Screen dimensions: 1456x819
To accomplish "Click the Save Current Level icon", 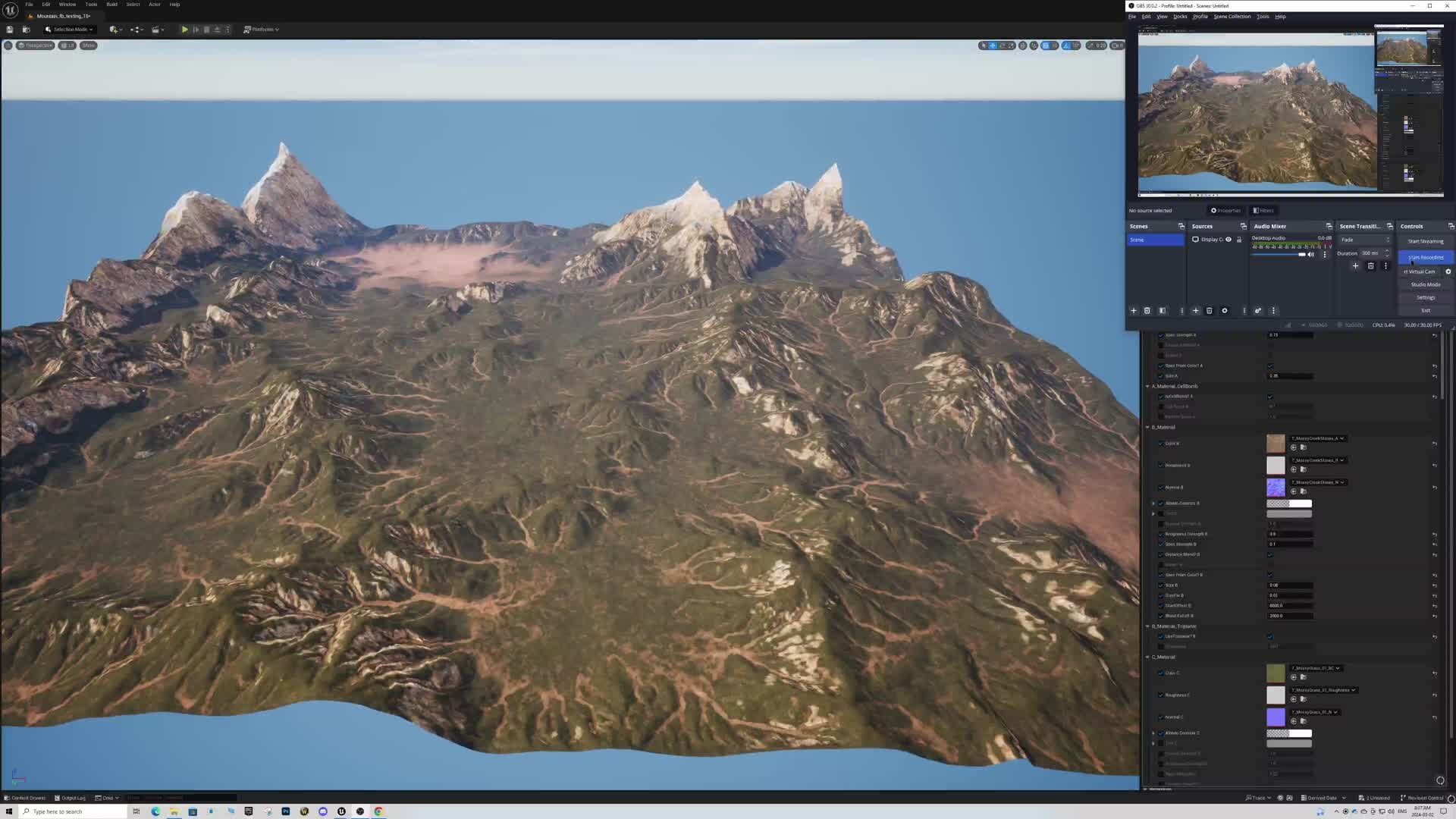I will pyautogui.click(x=9, y=29).
